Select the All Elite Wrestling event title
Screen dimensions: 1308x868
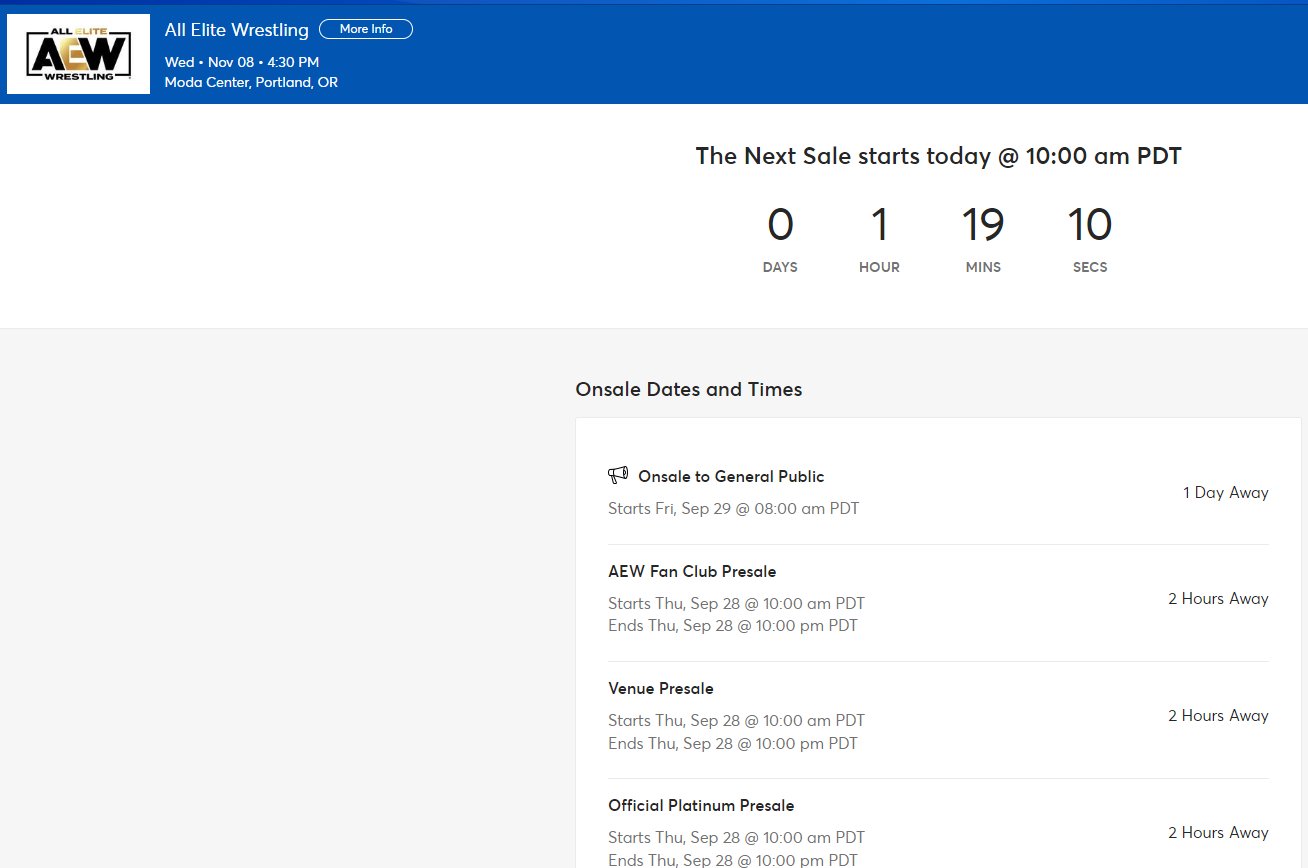point(237,30)
